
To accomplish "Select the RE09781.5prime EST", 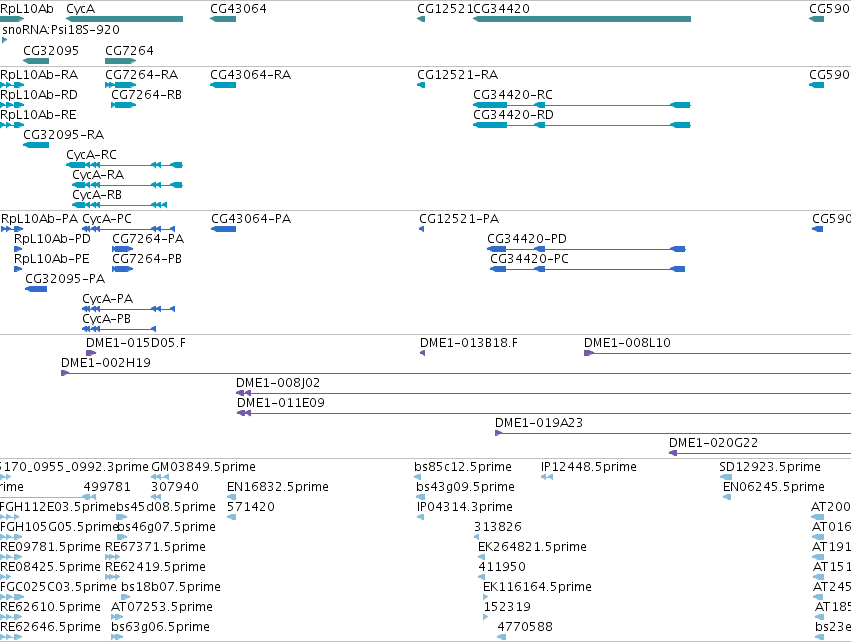I will pos(11,557).
